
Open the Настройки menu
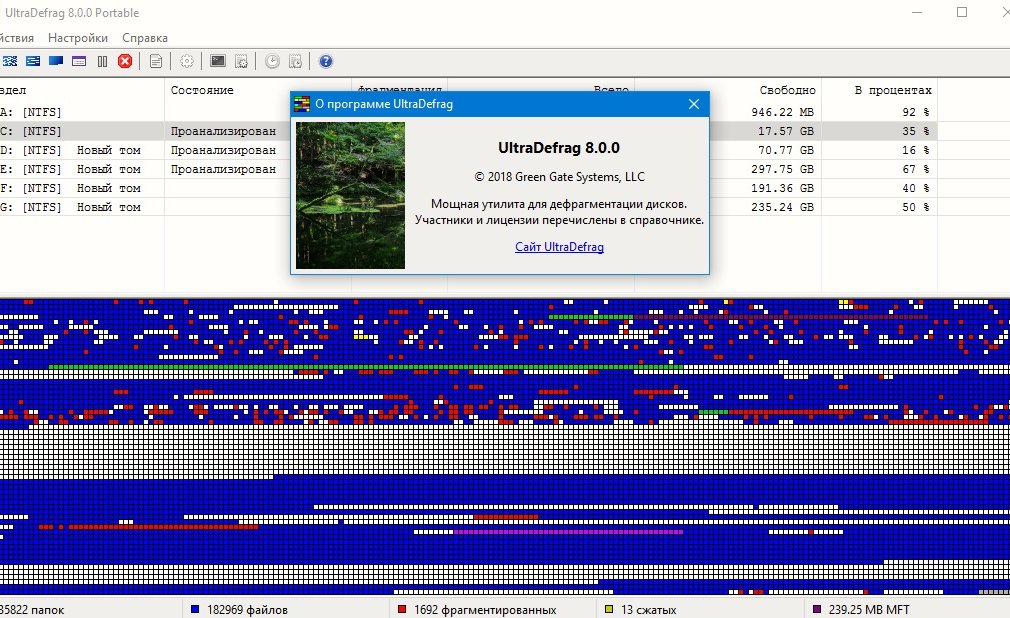[78, 38]
